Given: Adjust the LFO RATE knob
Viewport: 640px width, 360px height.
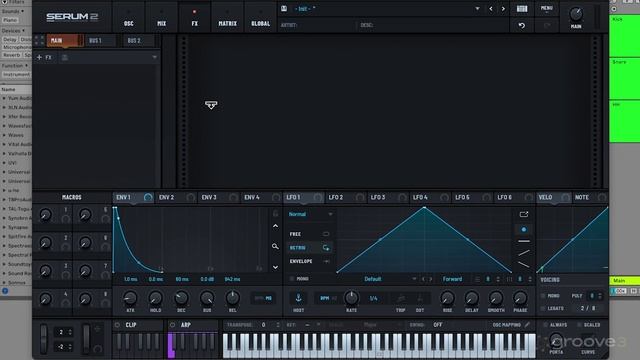Looking at the screenshot, I should click(x=351, y=298).
